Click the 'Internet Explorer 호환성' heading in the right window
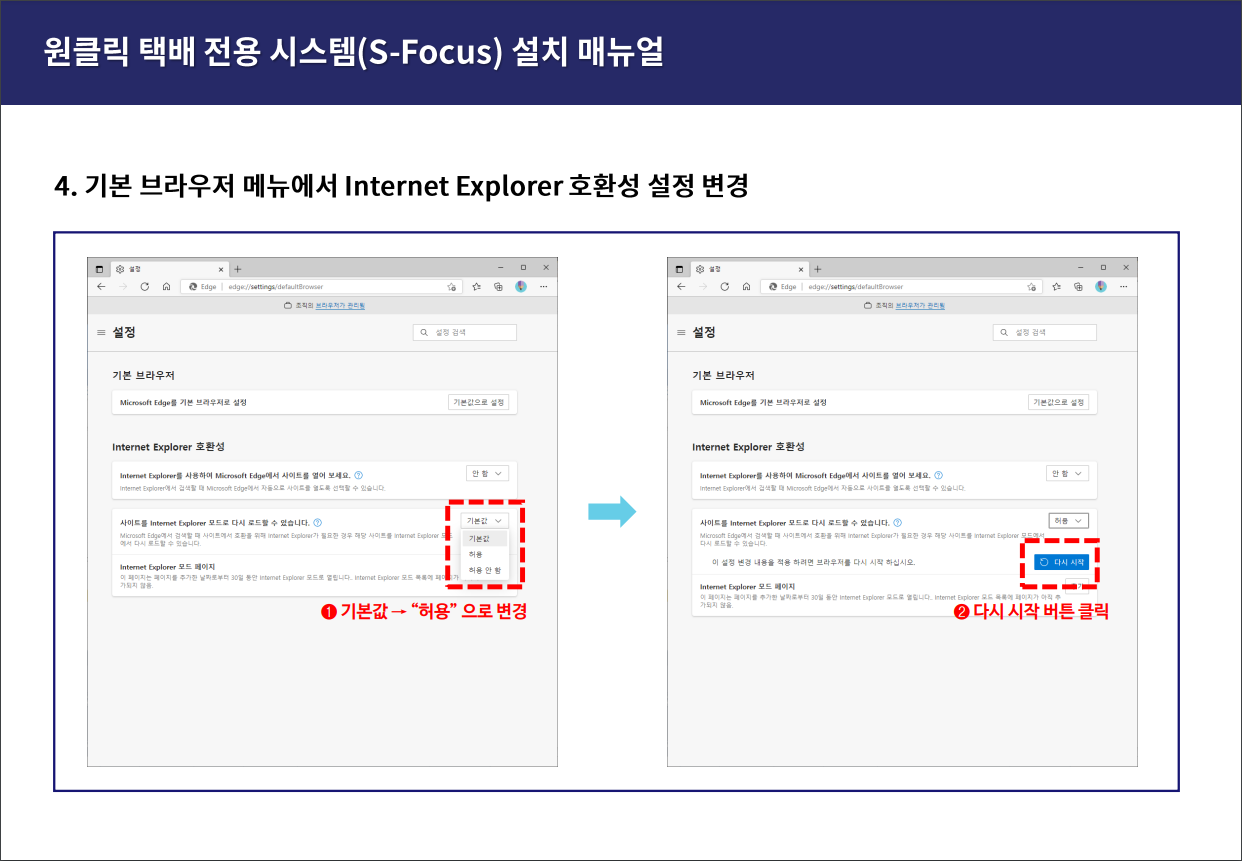Image resolution: width=1242 pixels, height=861 pixels. (x=748, y=446)
